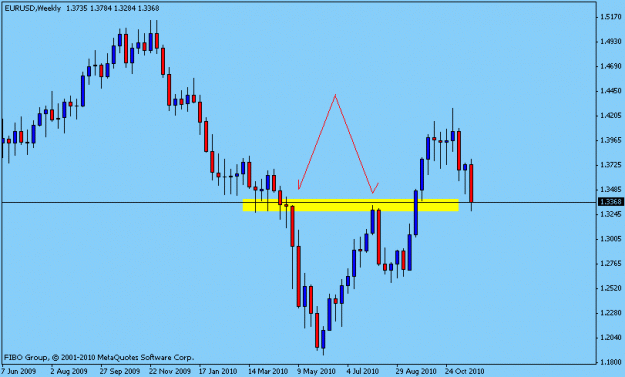Click the 1.4690 price scale value
This screenshot has height=377, width=625.
[x=611, y=66]
